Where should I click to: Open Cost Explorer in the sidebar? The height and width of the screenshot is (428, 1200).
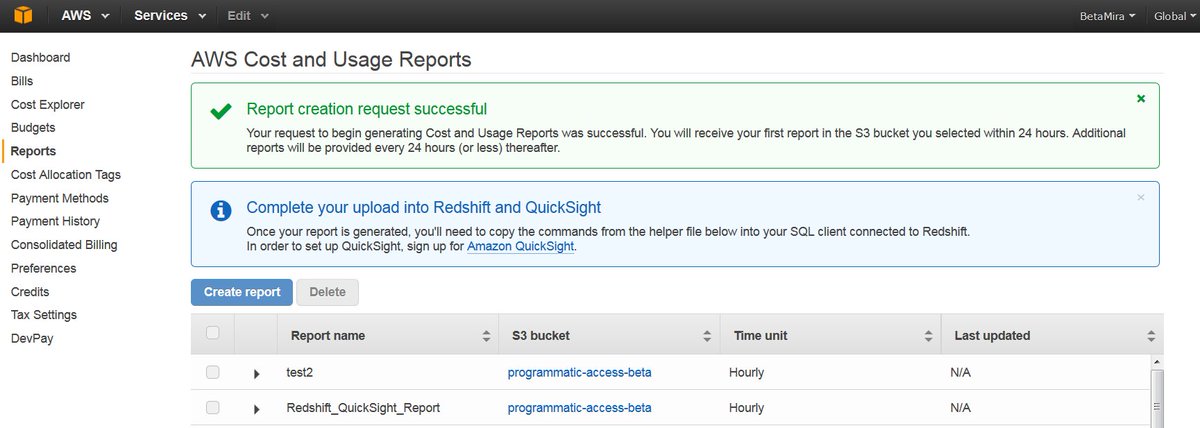[48, 104]
